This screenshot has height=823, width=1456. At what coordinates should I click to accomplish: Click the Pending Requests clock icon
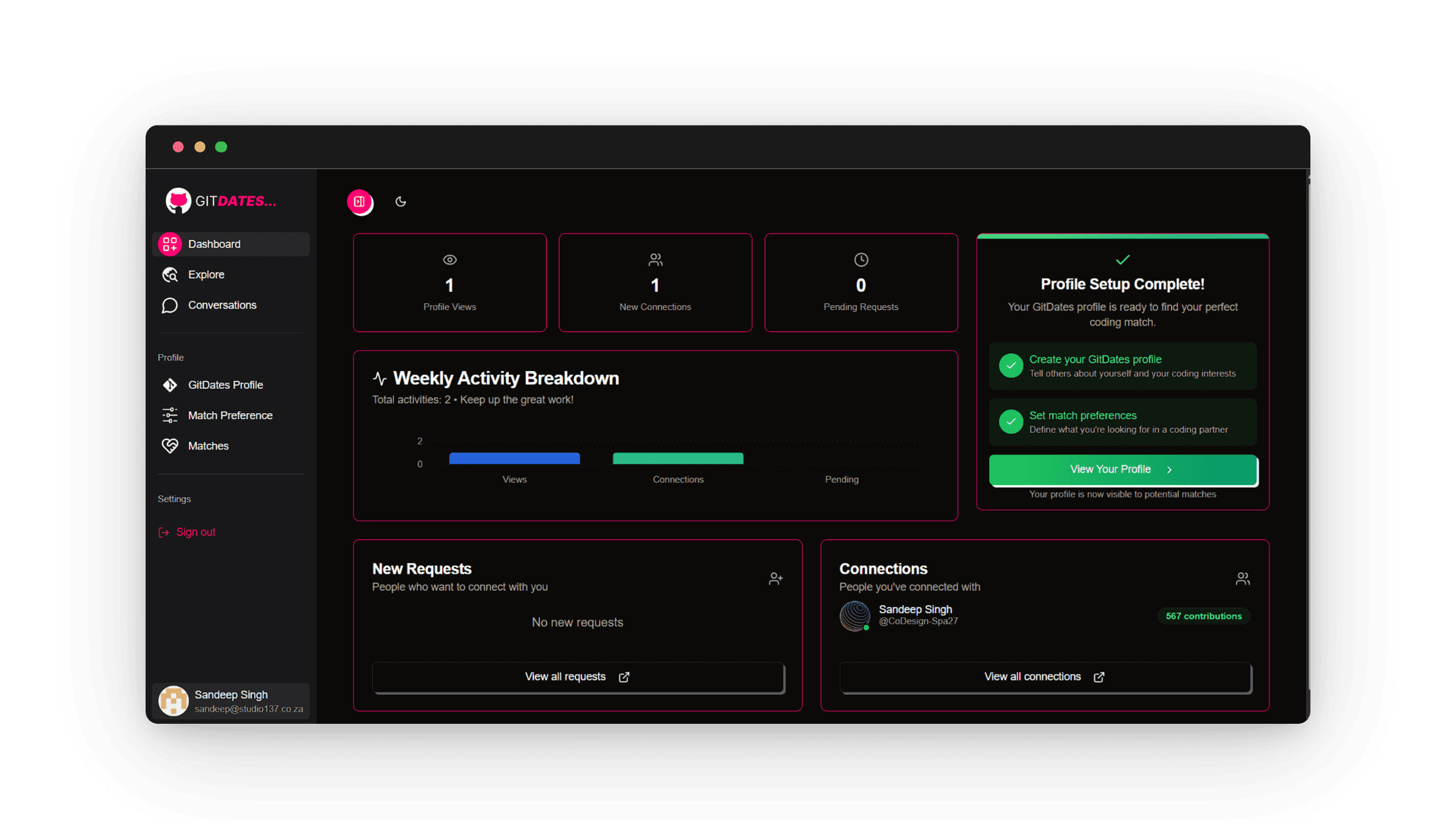[860, 259]
